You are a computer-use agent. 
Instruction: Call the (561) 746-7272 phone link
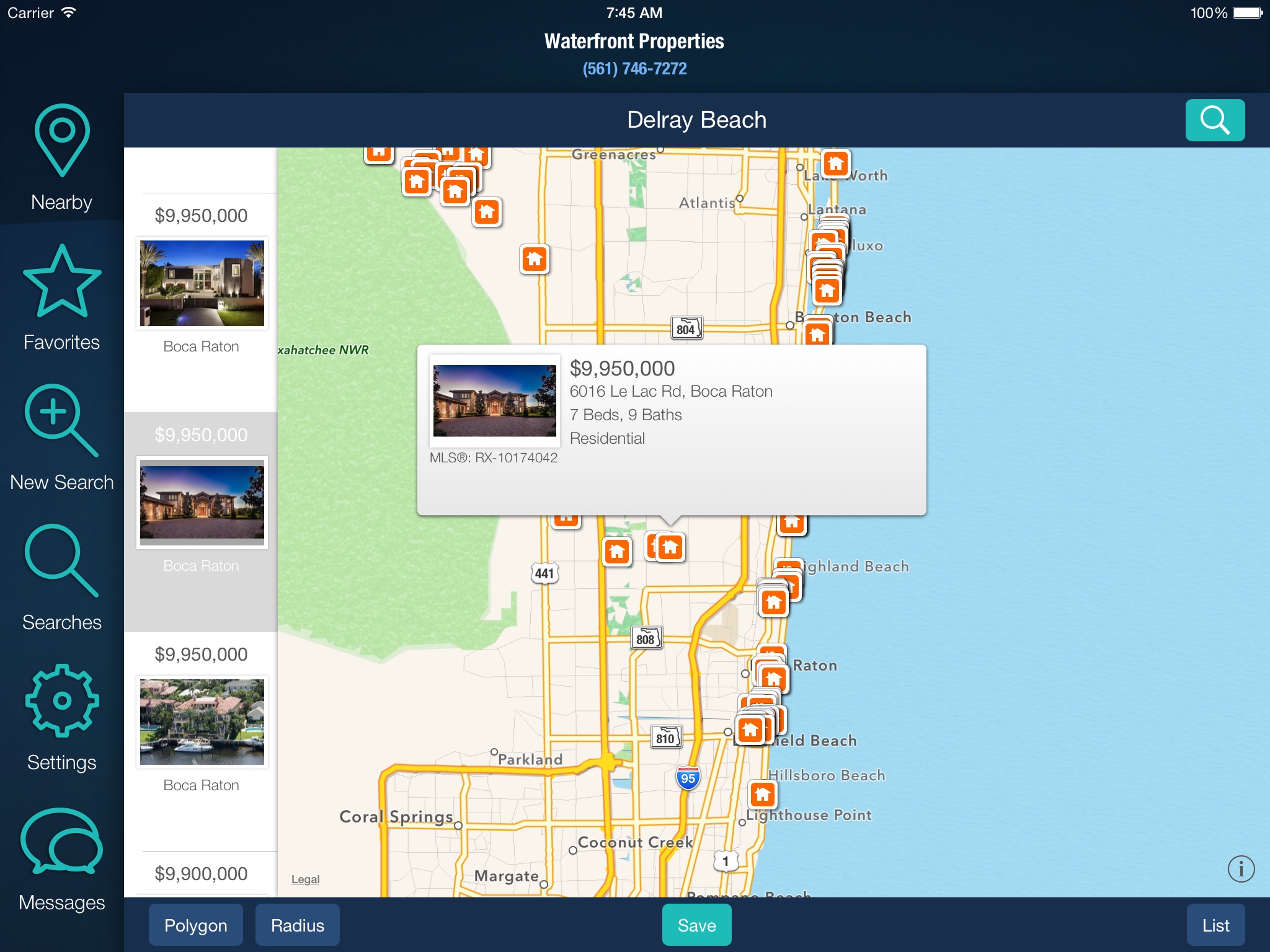tap(634, 69)
